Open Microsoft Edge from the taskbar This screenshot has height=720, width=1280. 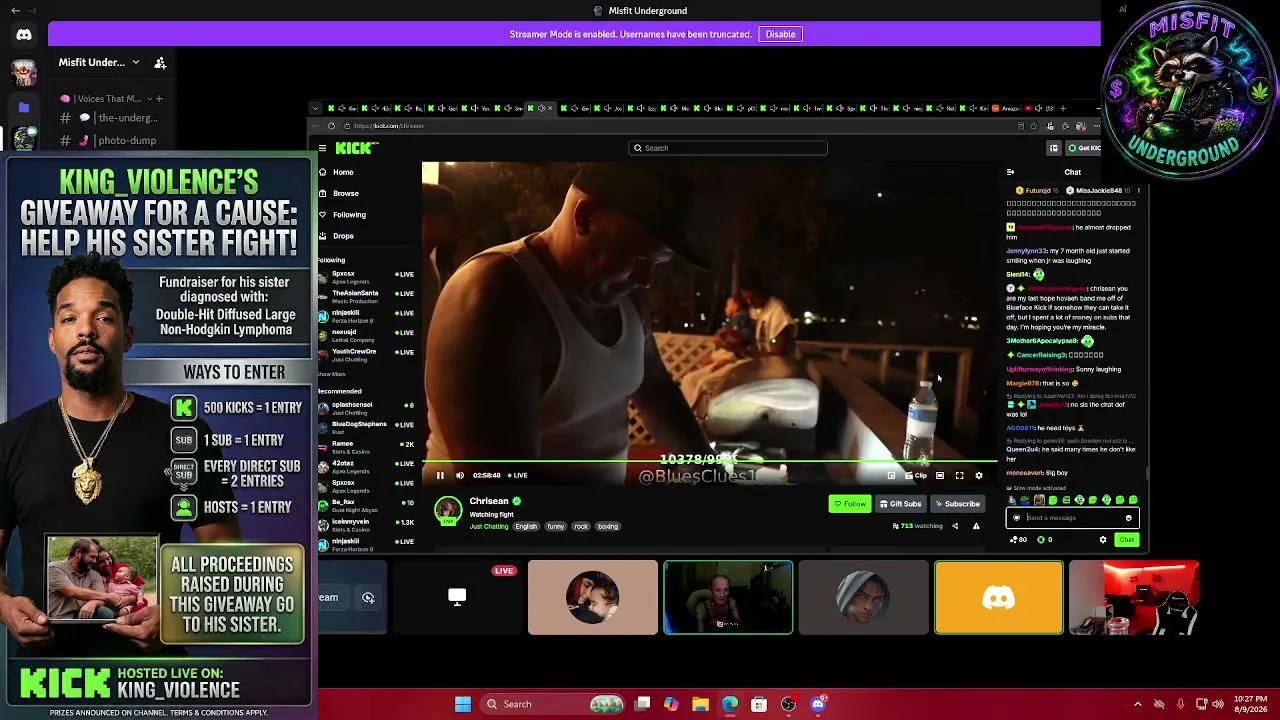(730, 704)
